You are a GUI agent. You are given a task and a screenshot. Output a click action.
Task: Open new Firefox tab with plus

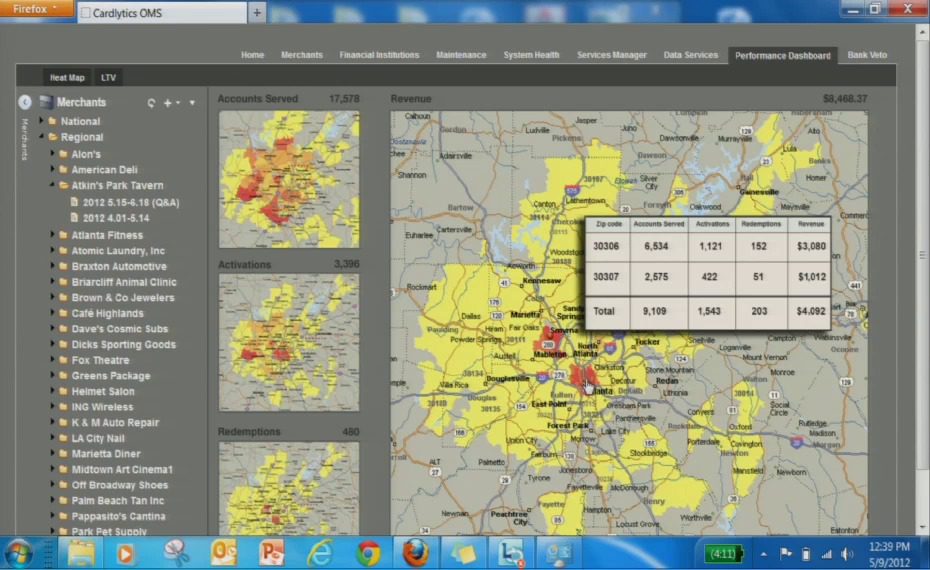tap(257, 12)
